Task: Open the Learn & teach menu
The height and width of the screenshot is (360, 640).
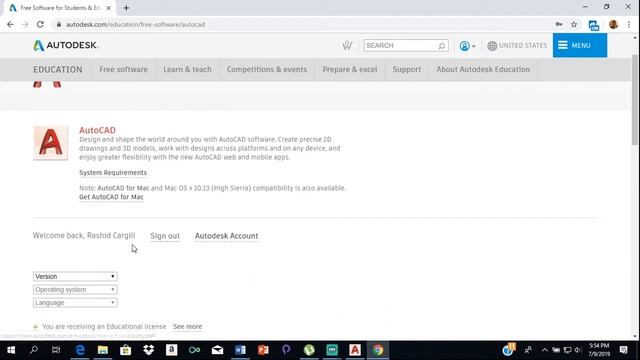Action: (x=187, y=69)
